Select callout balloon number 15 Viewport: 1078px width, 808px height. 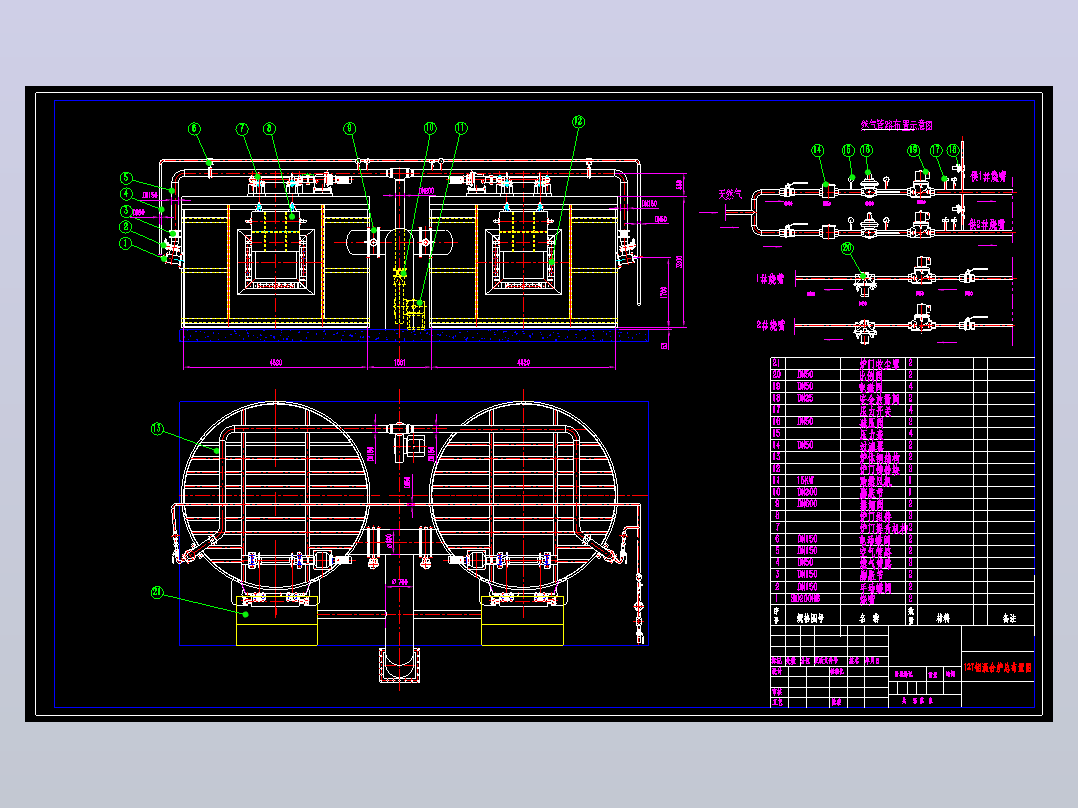point(848,150)
